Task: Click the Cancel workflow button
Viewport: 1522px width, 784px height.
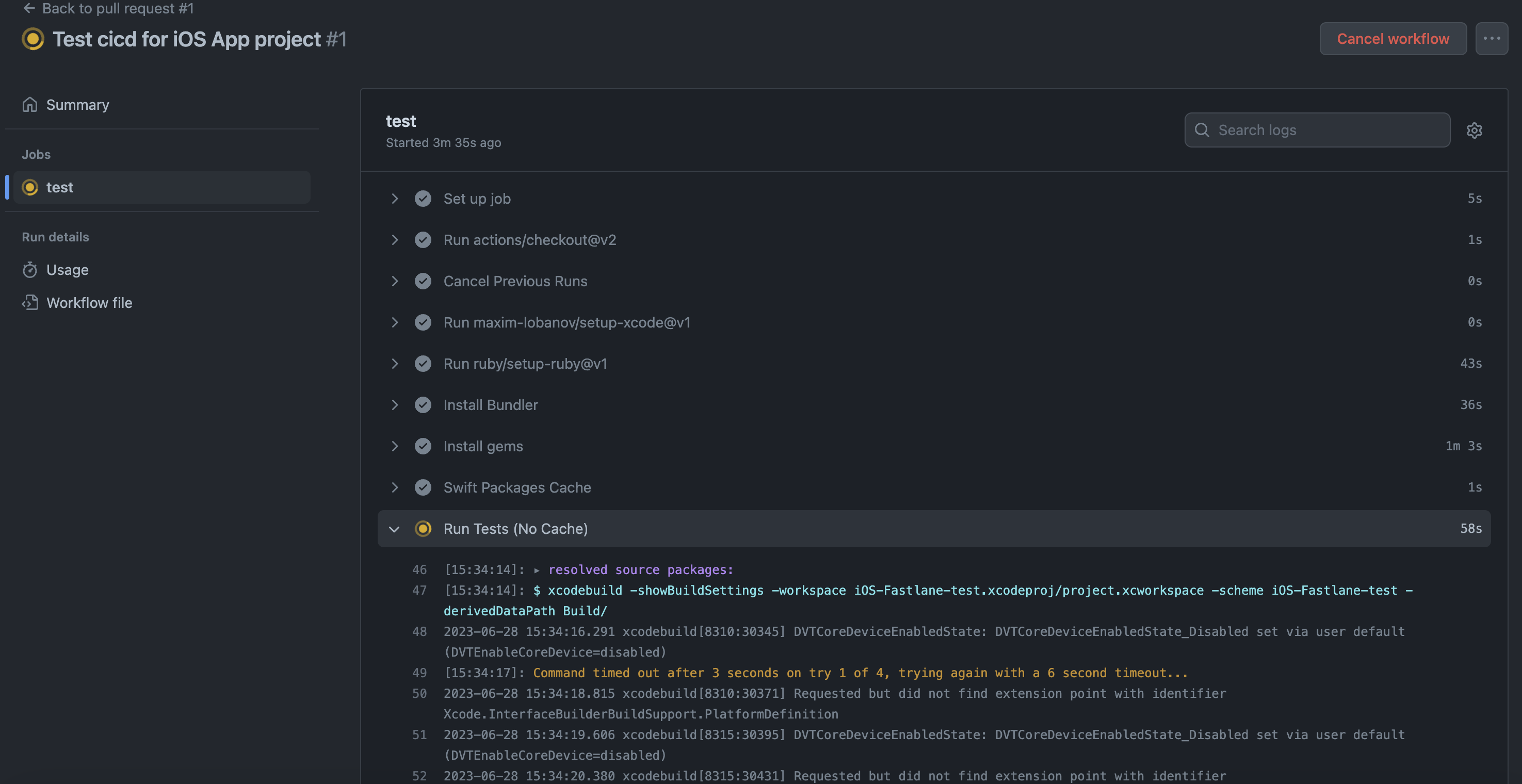Action: [x=1393, y=38]
